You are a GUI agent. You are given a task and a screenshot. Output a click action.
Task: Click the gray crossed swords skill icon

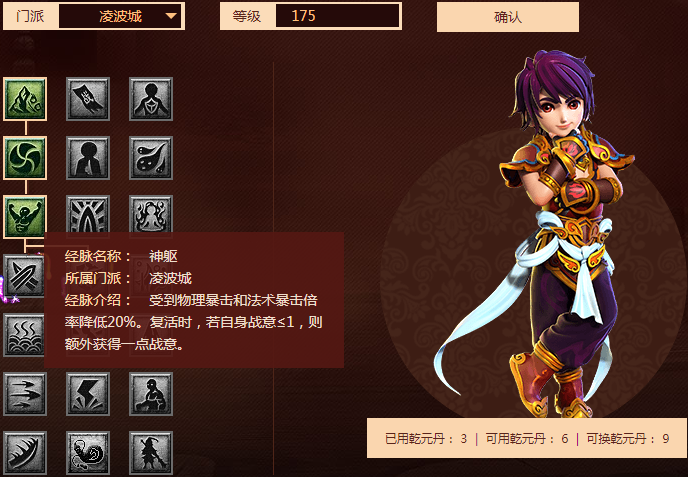tap(24, 276)
